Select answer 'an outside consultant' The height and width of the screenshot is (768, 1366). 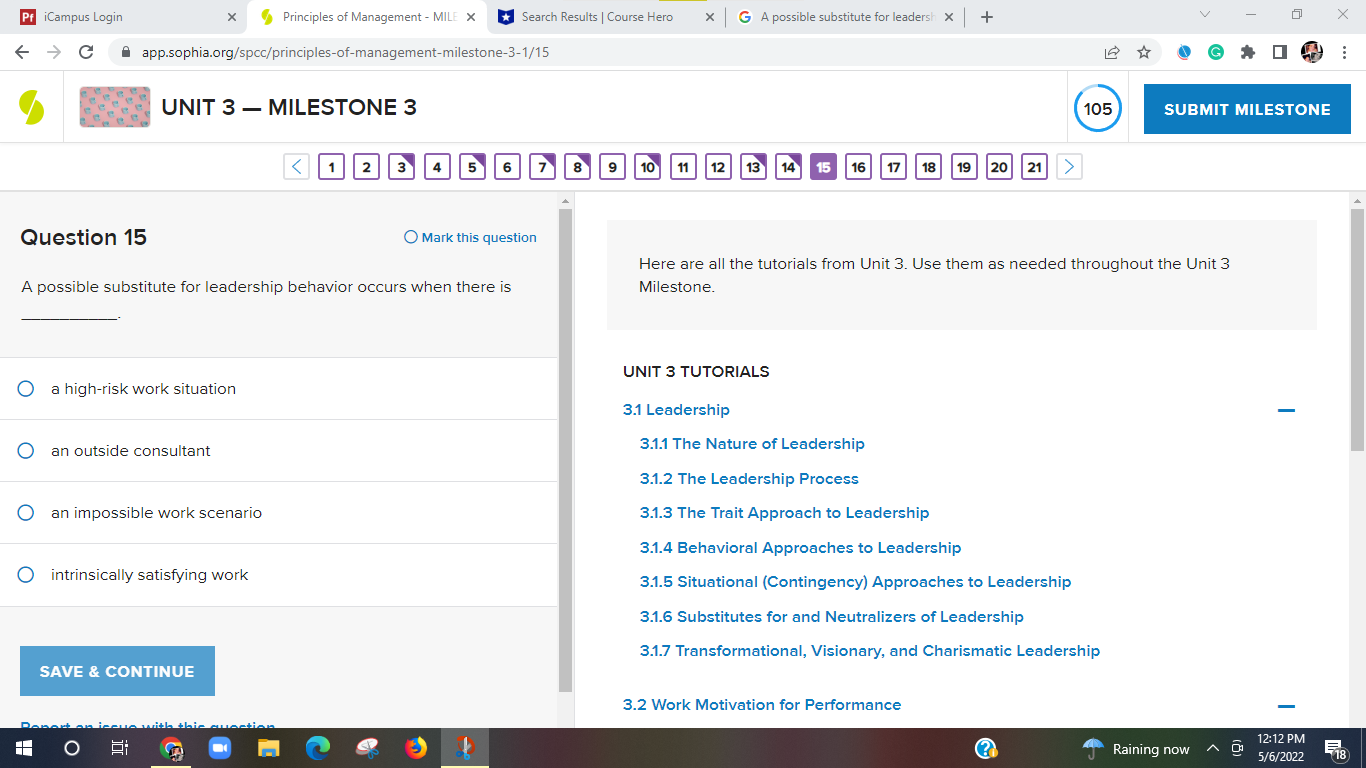pos(26,451)
